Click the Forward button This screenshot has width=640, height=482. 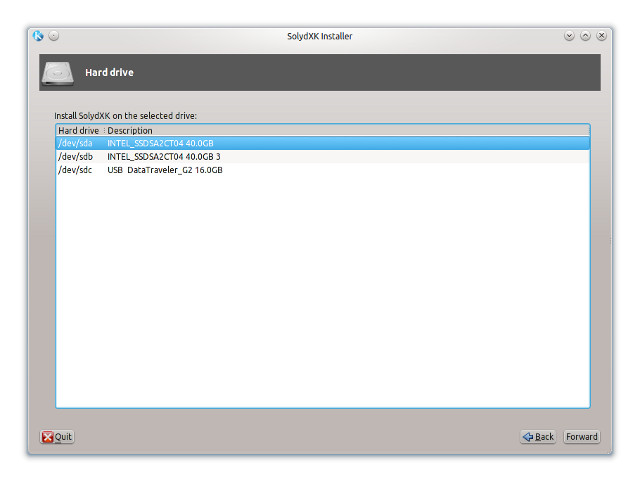click(x=582, y=437)
